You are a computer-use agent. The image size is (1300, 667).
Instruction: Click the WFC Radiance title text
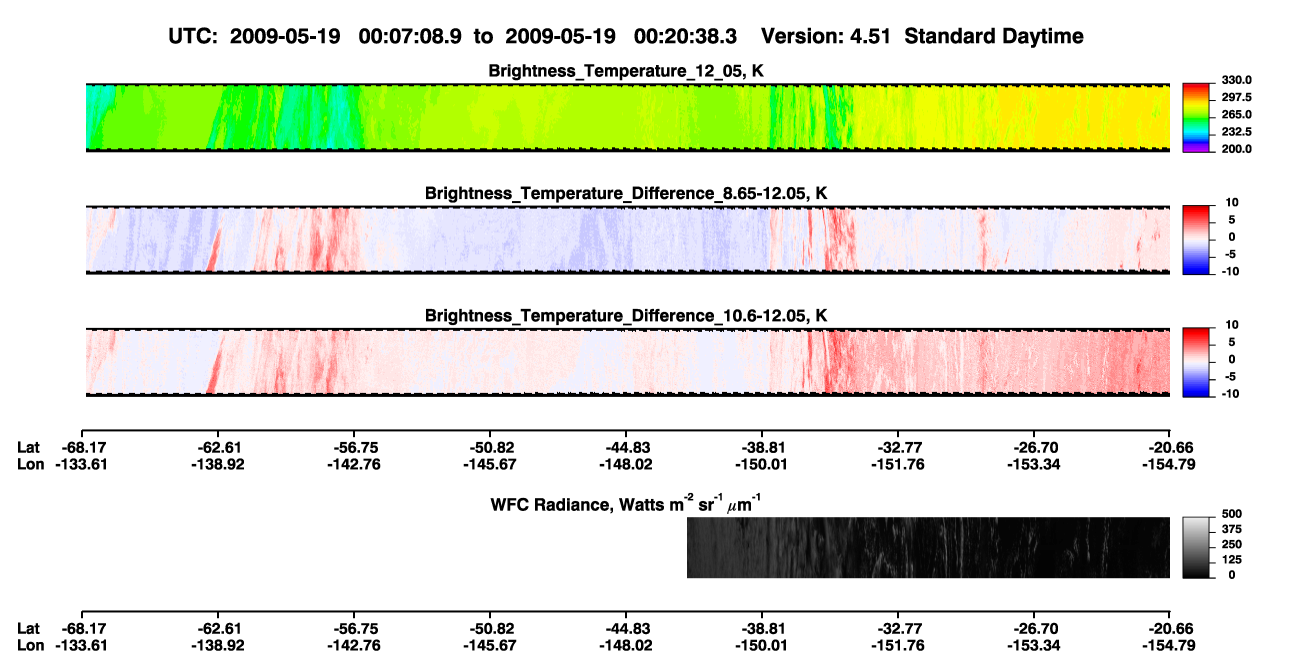(629, 503)
